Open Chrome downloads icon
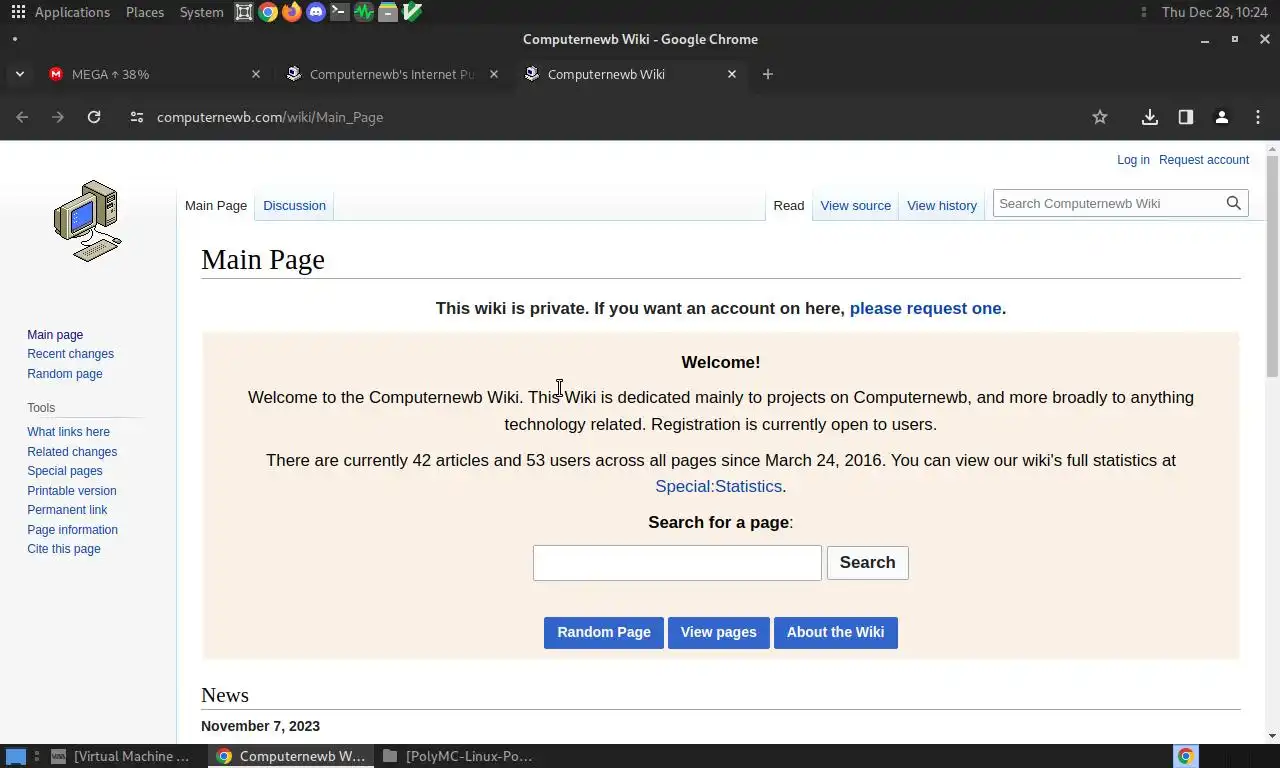 point(1150,117)
